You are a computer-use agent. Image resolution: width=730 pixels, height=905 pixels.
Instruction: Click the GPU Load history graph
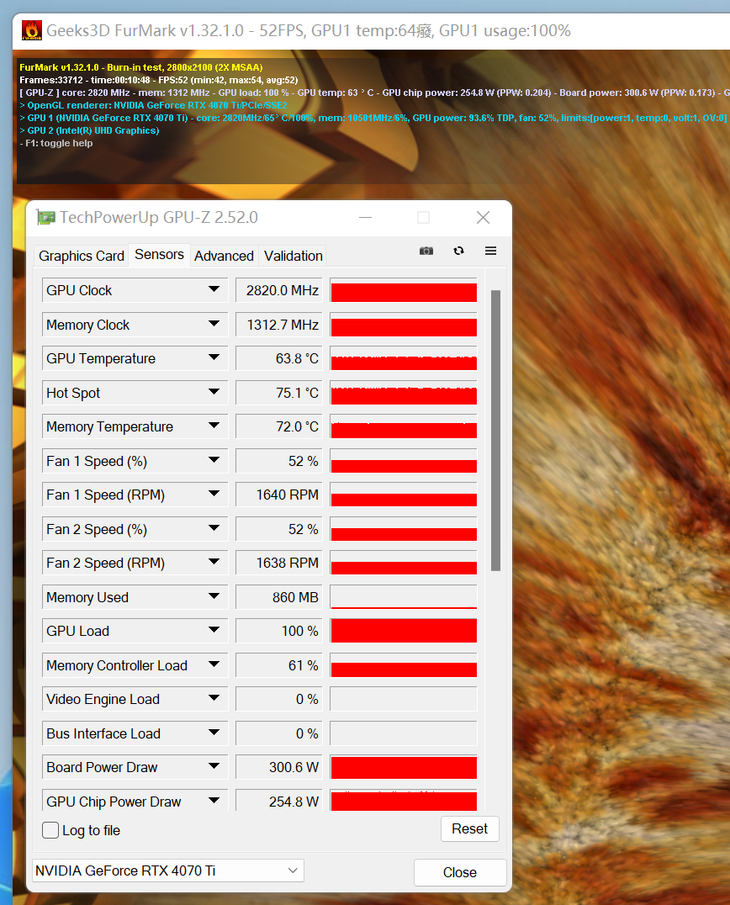pos(404,631)
